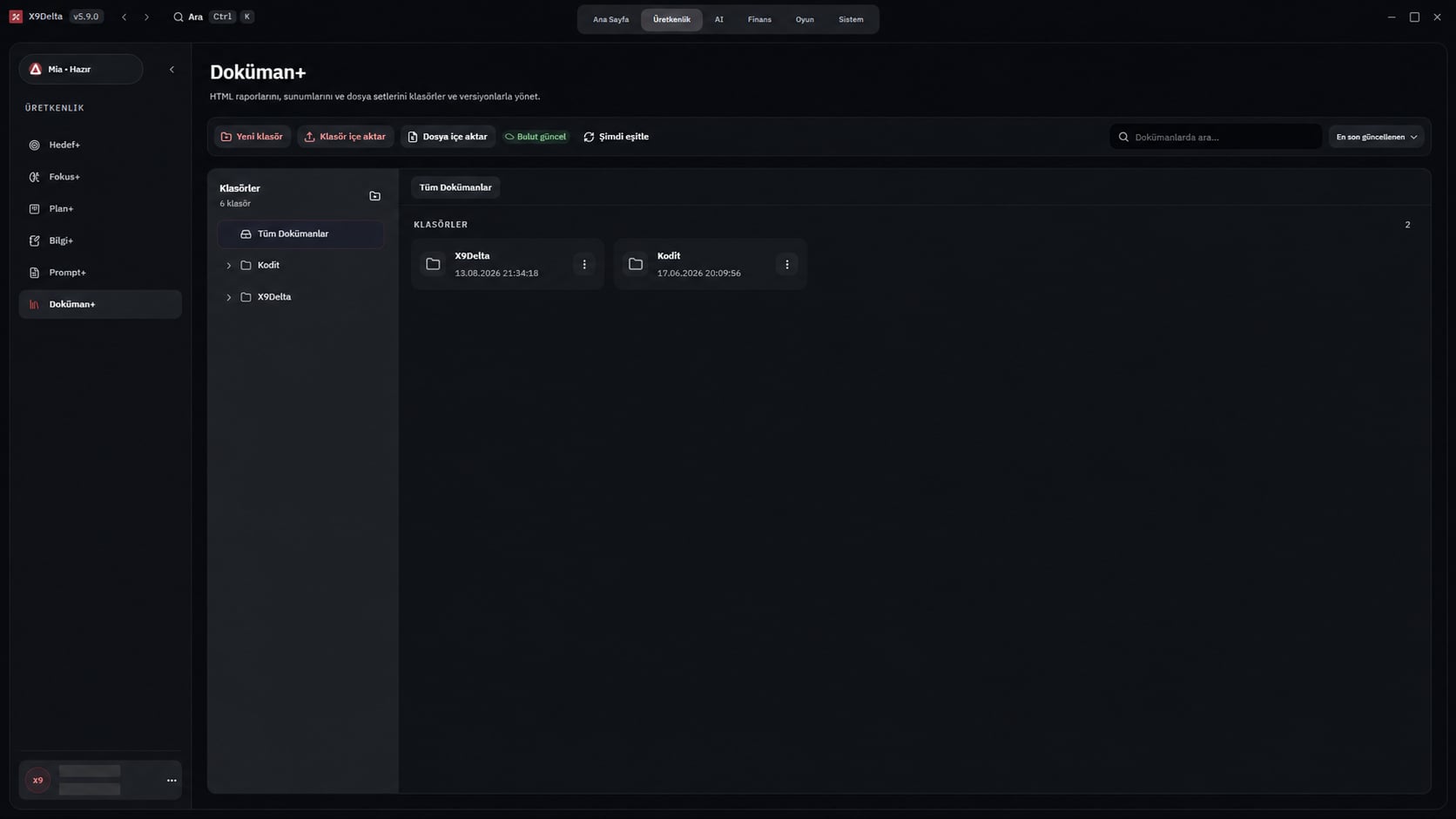Open the Prompt+ module
The width and height of the screenshot is (1456, 819).
point(100,273)
